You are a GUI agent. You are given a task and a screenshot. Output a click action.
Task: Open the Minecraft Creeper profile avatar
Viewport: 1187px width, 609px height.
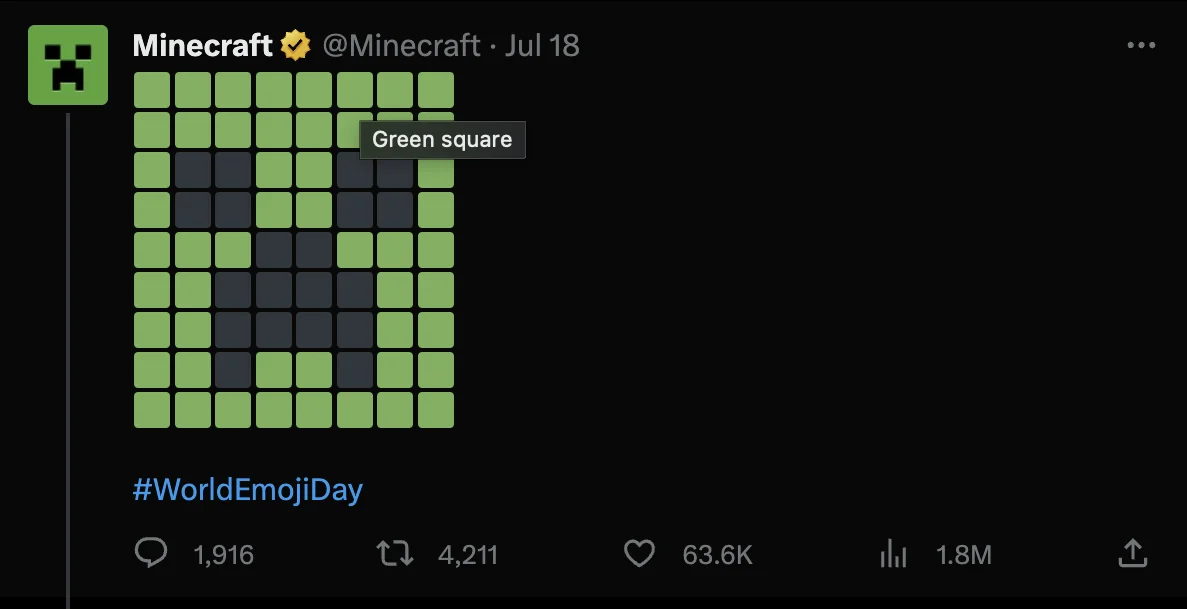pyautogui.click(x=68, y=65)
